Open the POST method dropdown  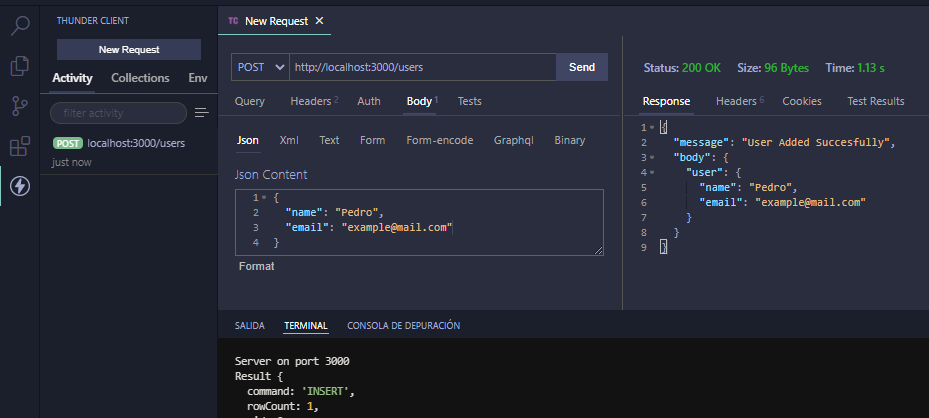pos(260,67)
